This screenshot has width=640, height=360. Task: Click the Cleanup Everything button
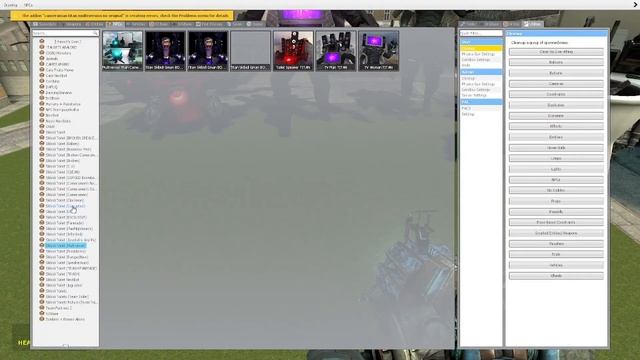click(x=556, y=52)
